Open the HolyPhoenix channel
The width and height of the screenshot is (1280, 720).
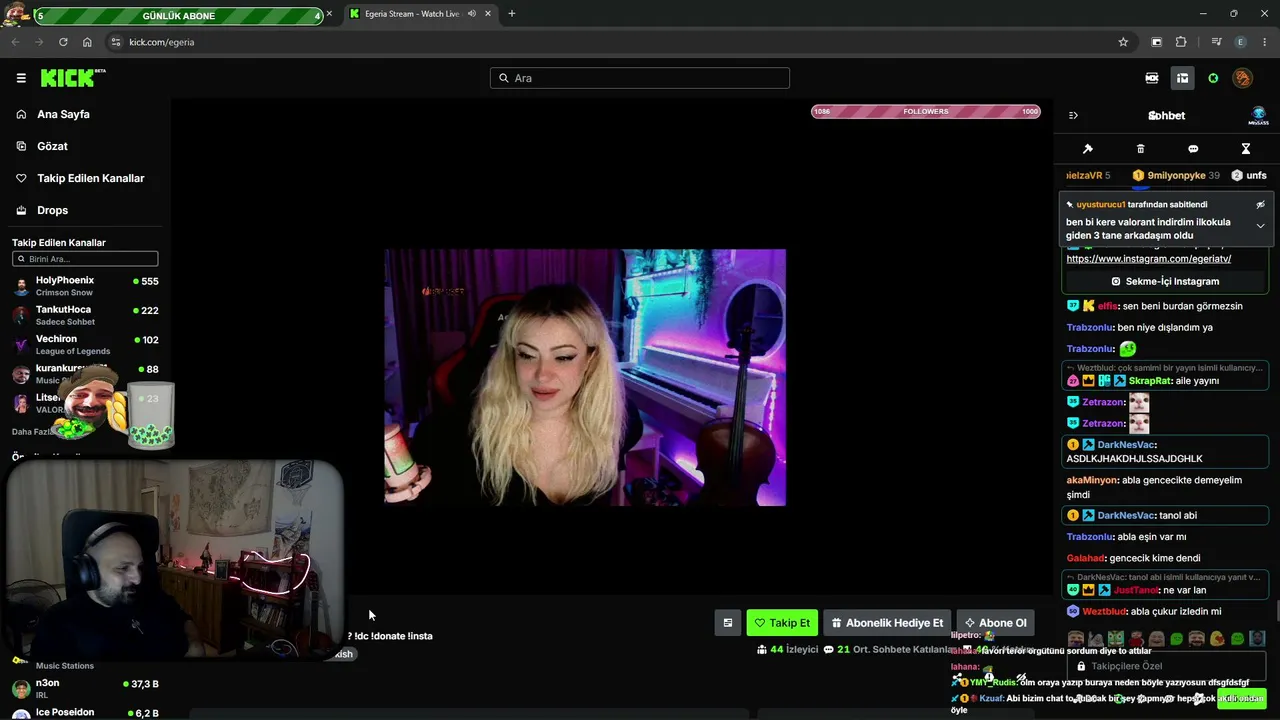(x=86, y=286)
